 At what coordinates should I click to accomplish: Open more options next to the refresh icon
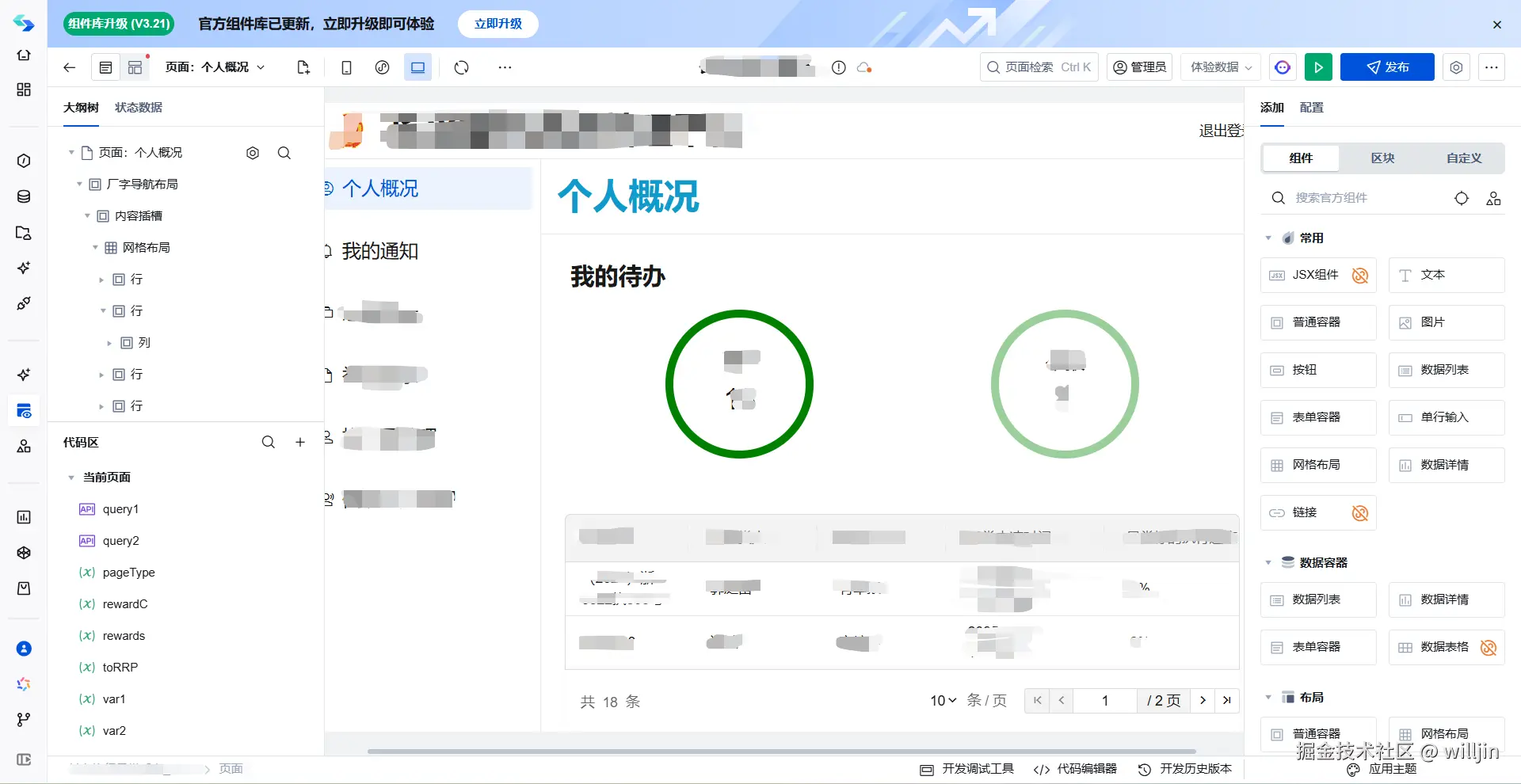(x=505, y=67)
